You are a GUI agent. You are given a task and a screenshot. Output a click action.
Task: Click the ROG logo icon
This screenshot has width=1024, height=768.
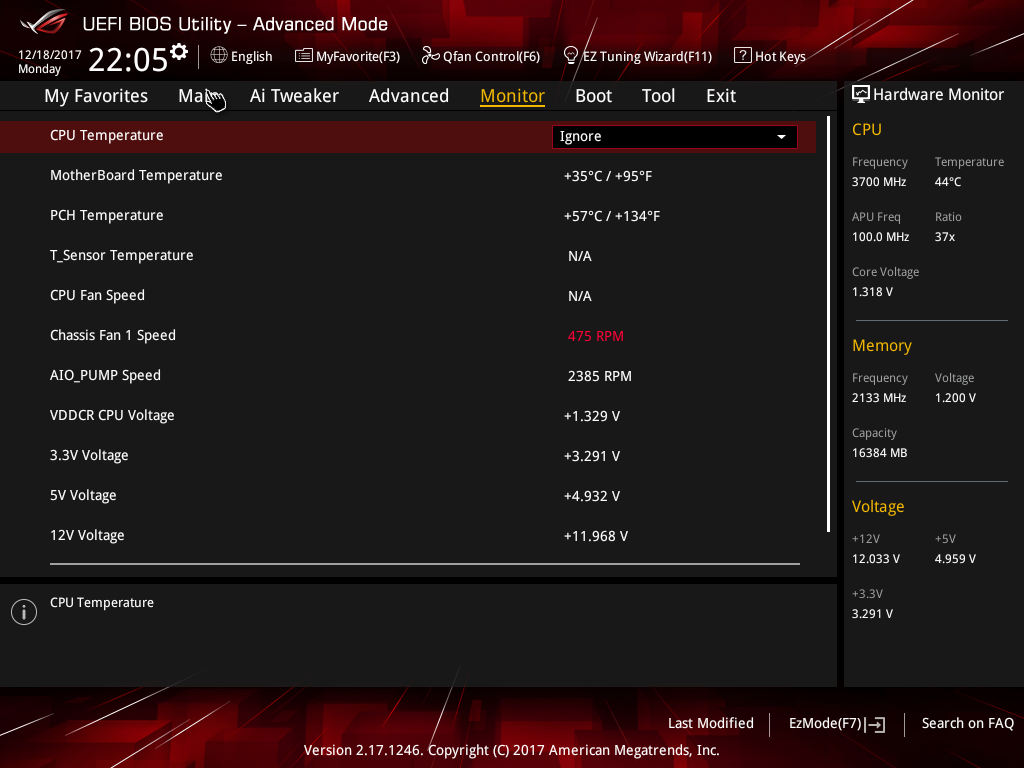tap(44, 22)
